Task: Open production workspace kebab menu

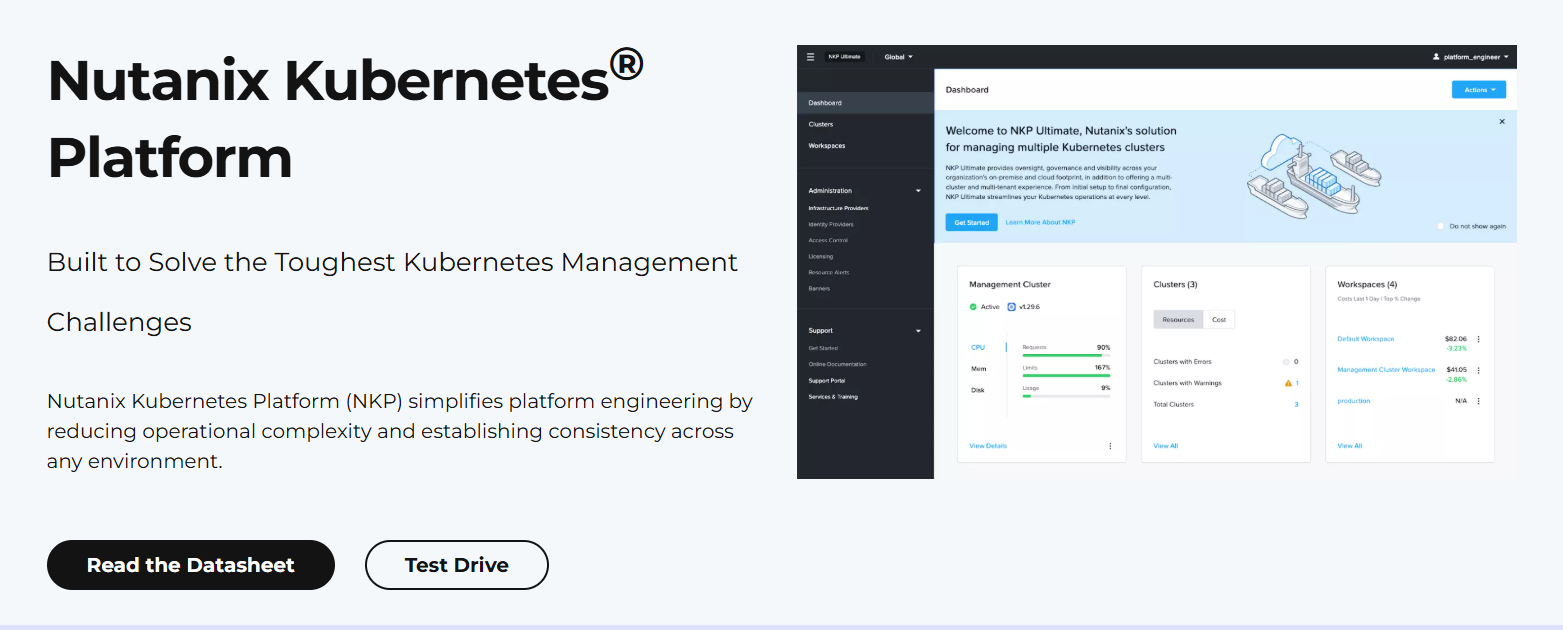Action: pos(1478,401)
